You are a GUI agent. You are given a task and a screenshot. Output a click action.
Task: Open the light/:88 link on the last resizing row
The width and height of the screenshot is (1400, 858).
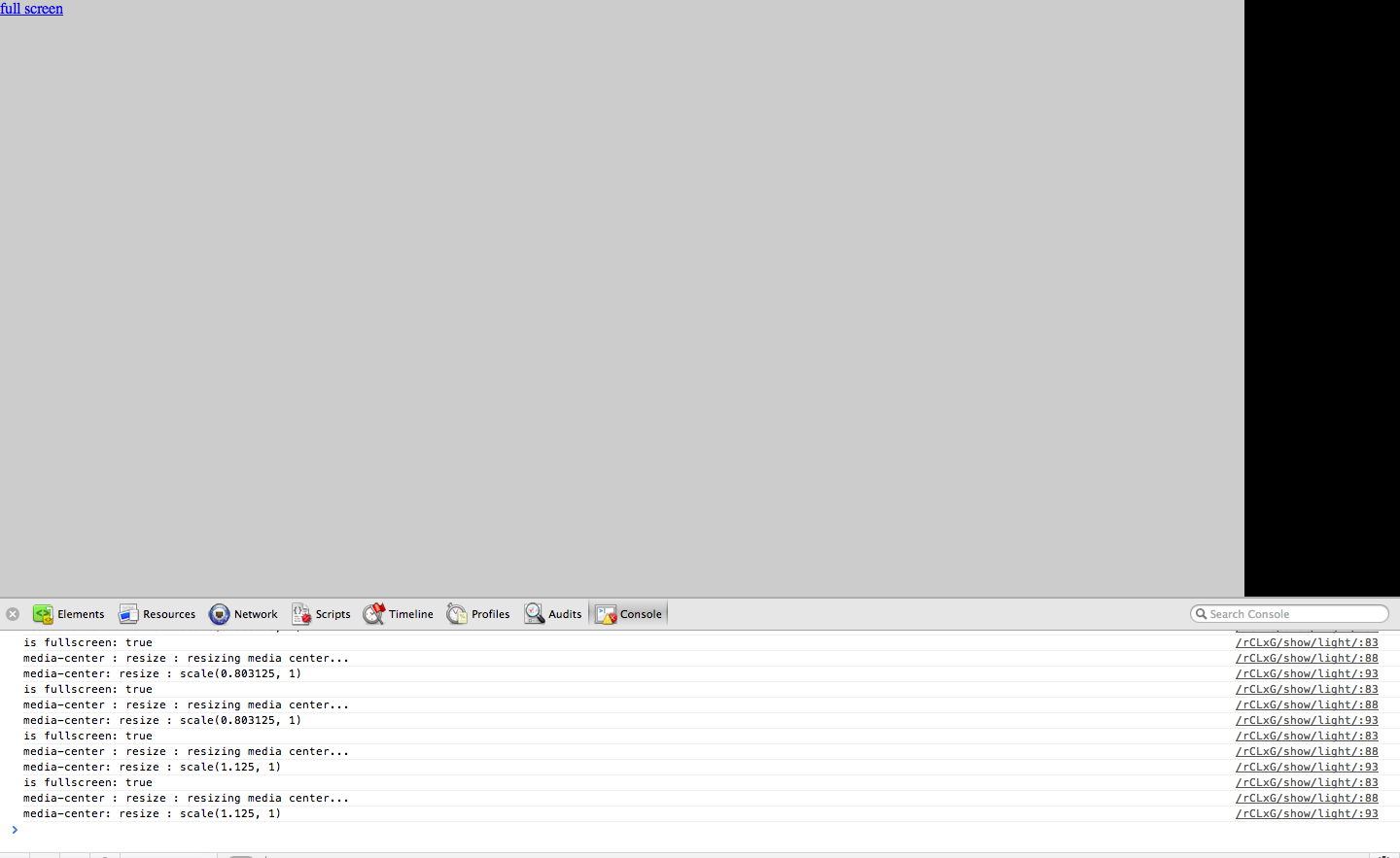[x=1307, y=798]
